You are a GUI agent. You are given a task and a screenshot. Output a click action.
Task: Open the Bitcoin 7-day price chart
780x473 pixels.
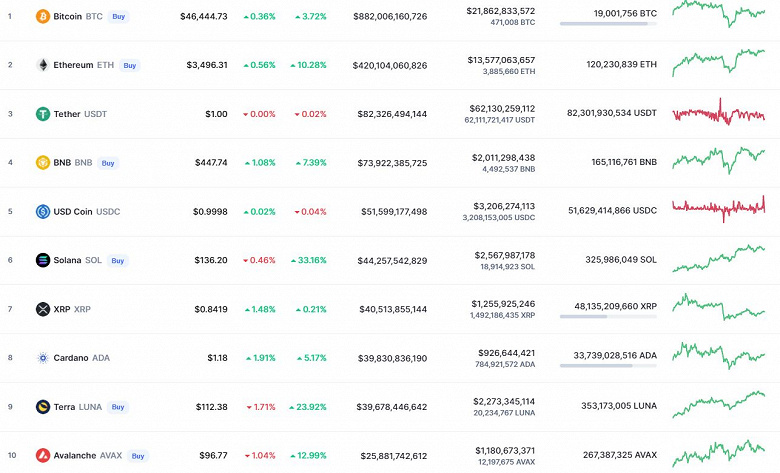(x=720, y=13)
